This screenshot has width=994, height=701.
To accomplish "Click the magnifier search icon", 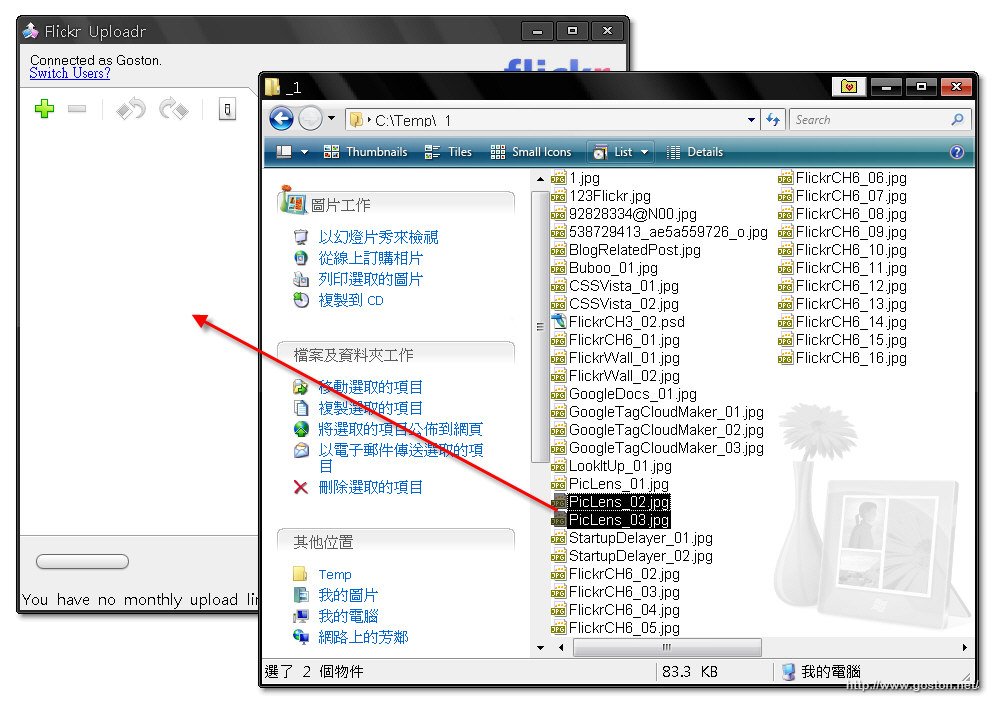I will (957, 119).
